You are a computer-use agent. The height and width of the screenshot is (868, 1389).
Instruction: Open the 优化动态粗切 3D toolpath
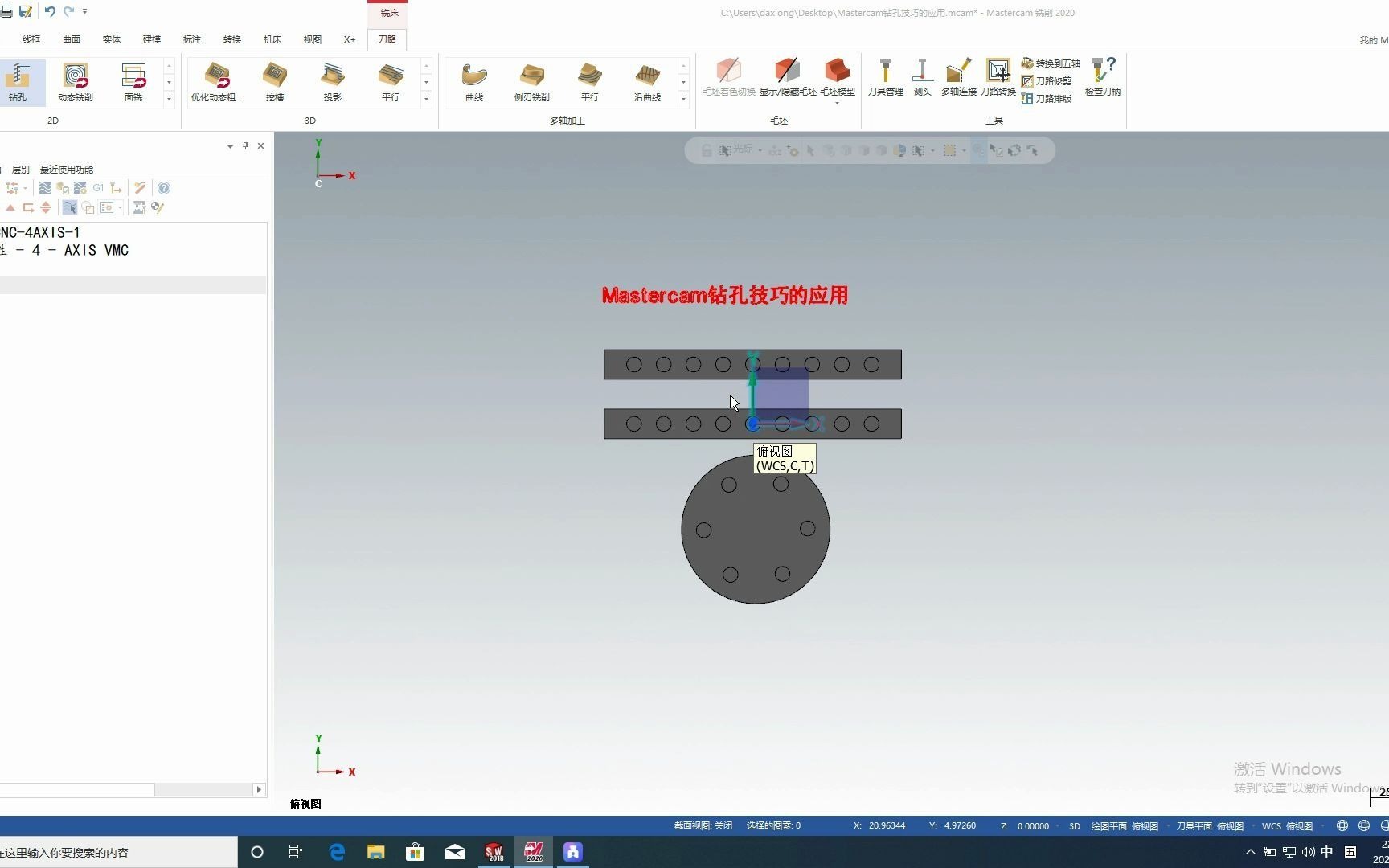tap(216, 82)
